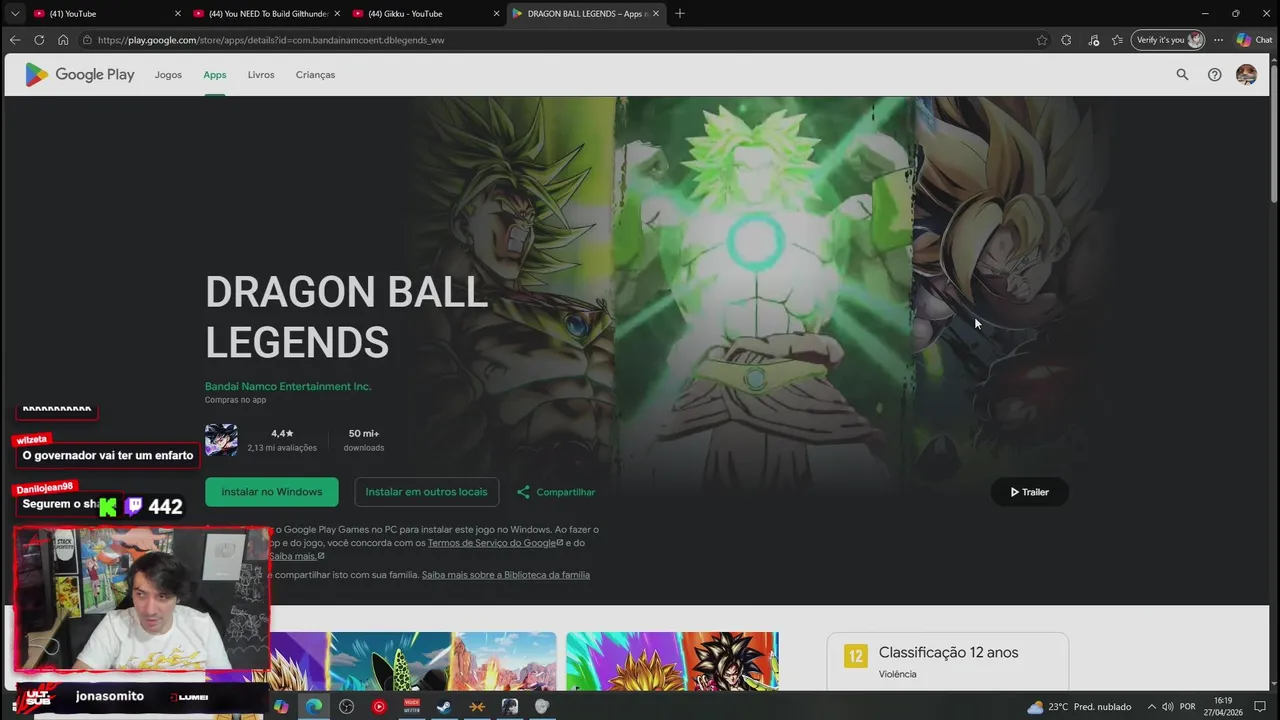Open the Google account avatar menu
This screenshot has height=720, width=1280.
click(1246, 75)
